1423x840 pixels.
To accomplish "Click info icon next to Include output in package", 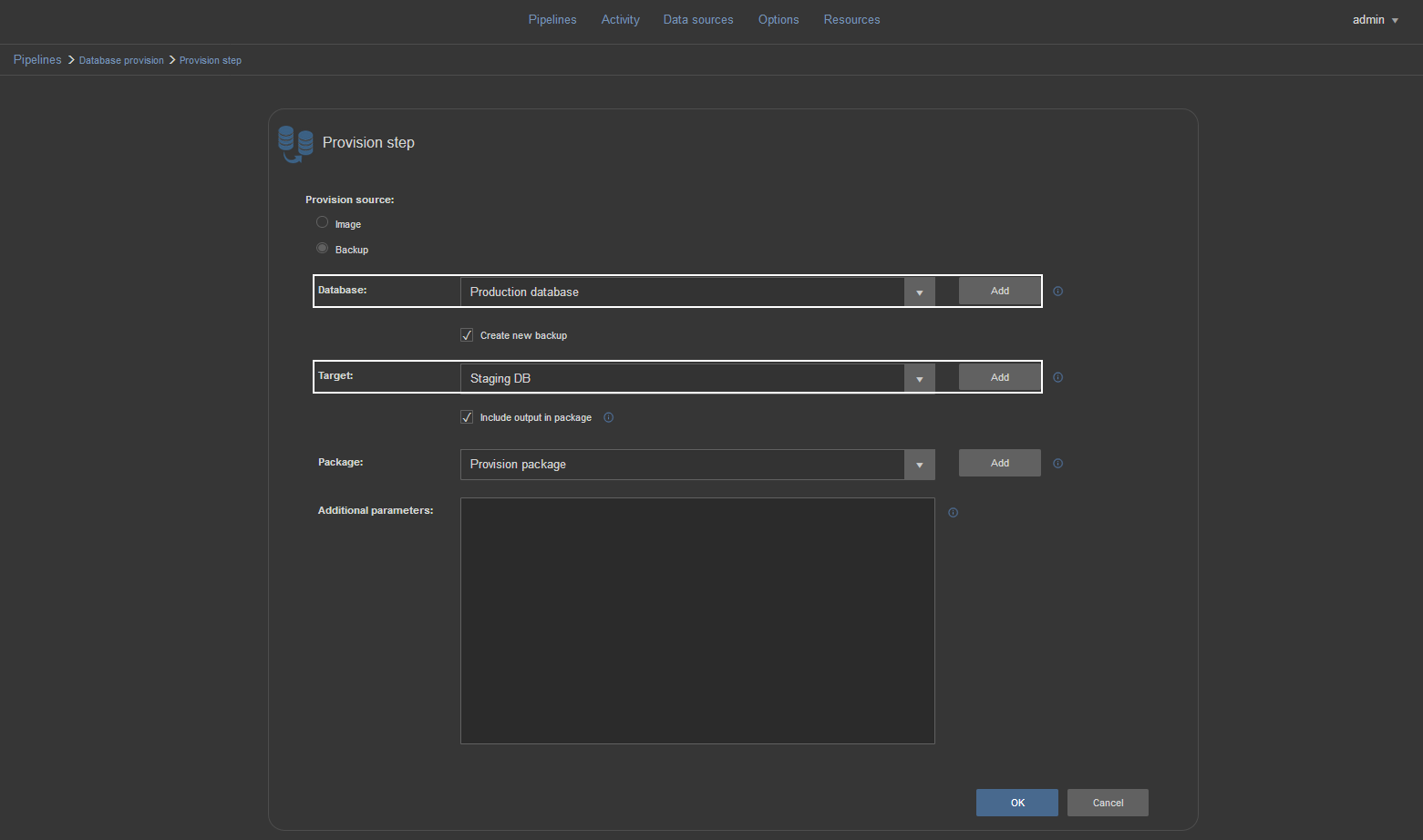I will (x=609, y=417).
